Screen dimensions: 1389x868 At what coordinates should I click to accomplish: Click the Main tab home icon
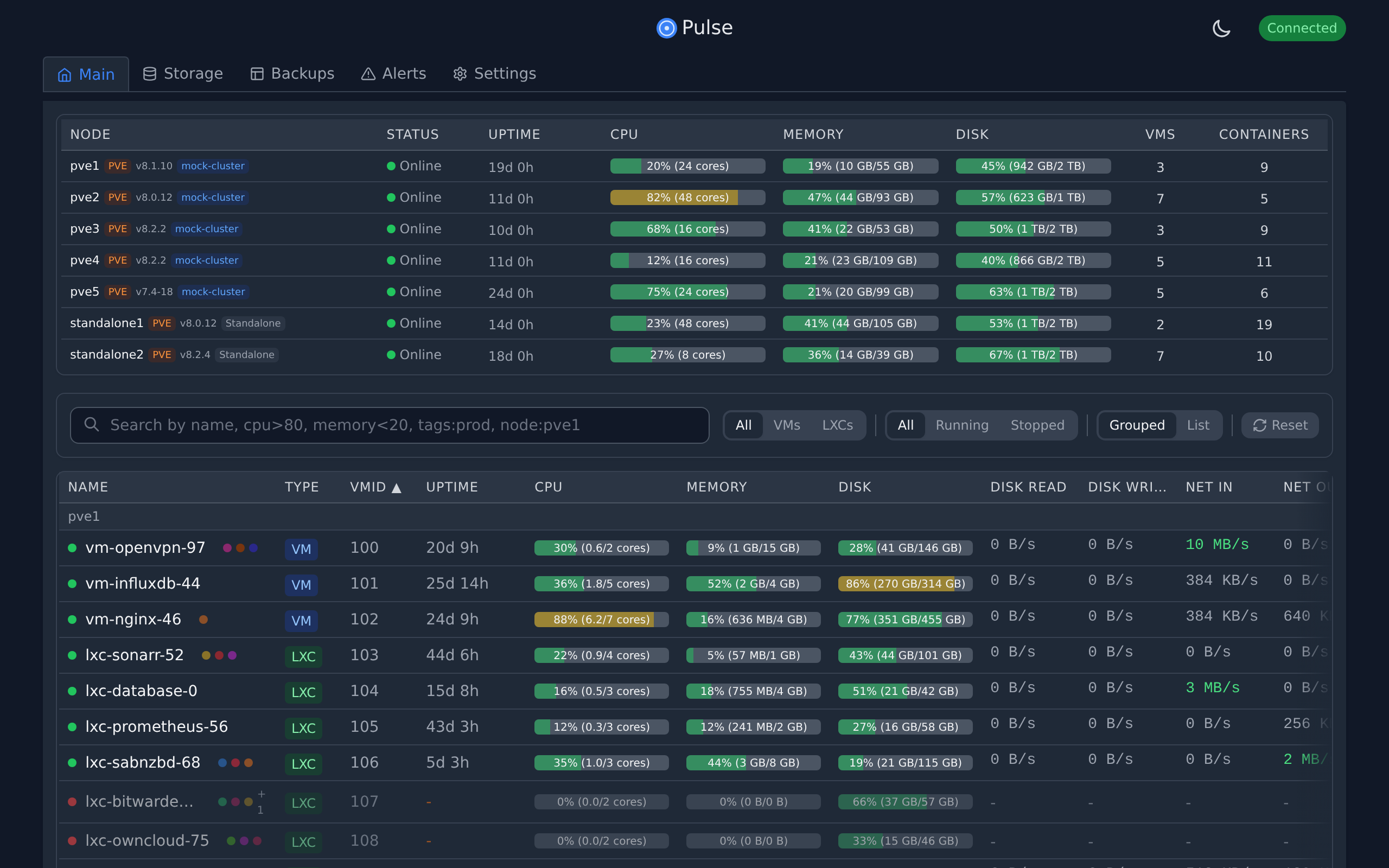coord(64,75)
